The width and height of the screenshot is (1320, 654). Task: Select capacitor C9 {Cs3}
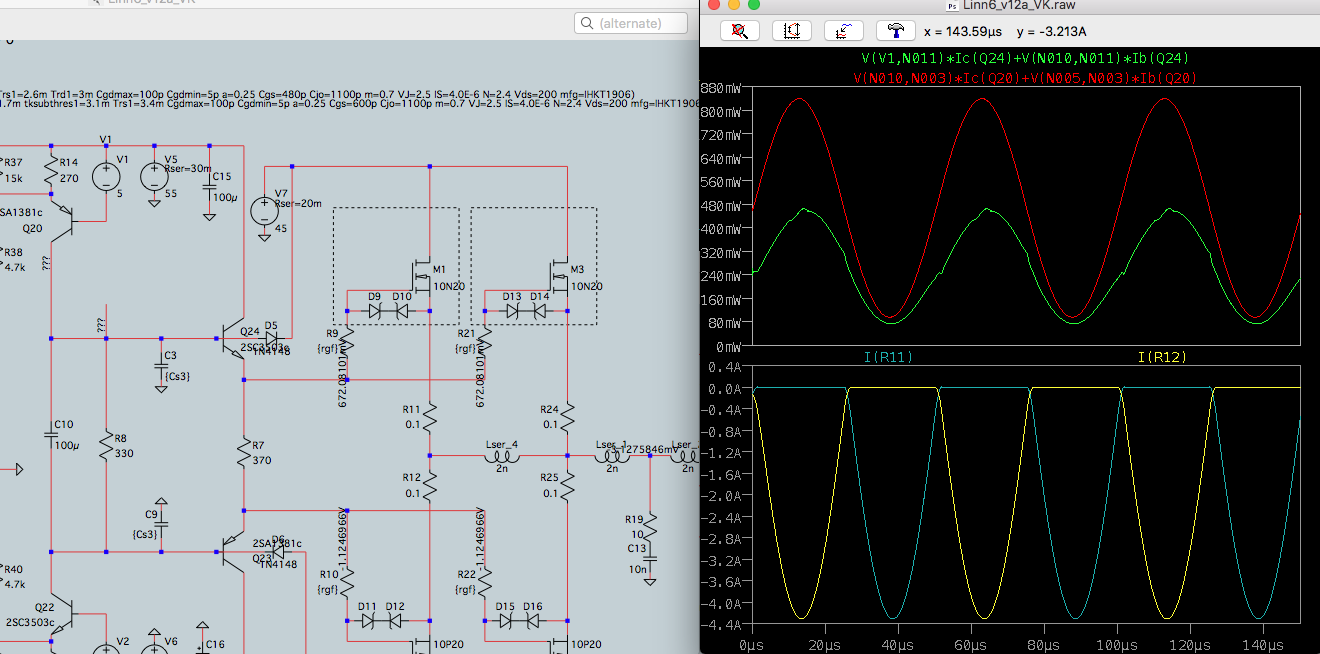tap(162, 524)
